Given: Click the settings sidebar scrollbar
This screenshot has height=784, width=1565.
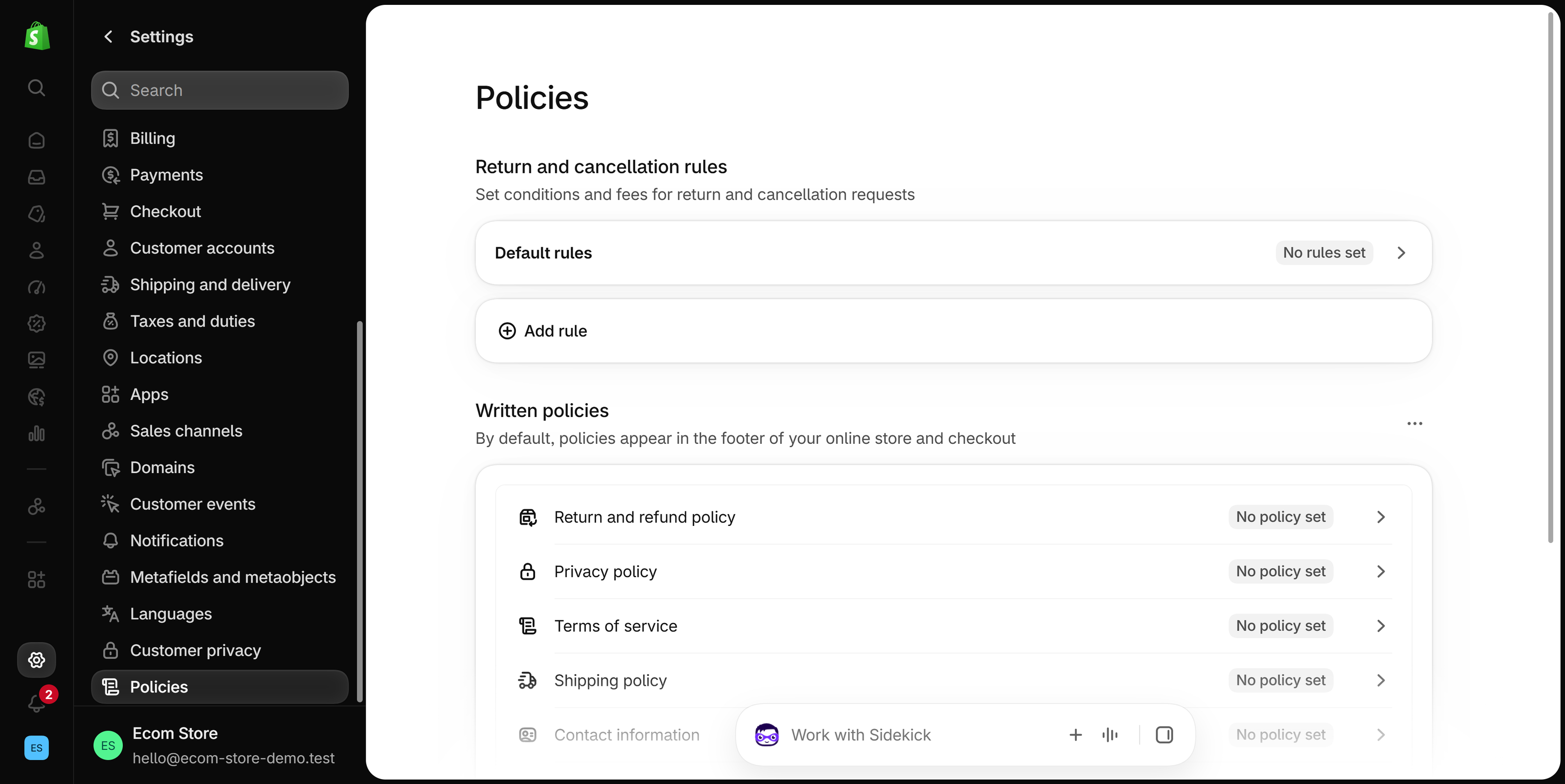Looking at the screenshot, I should (x=359, y=511).
